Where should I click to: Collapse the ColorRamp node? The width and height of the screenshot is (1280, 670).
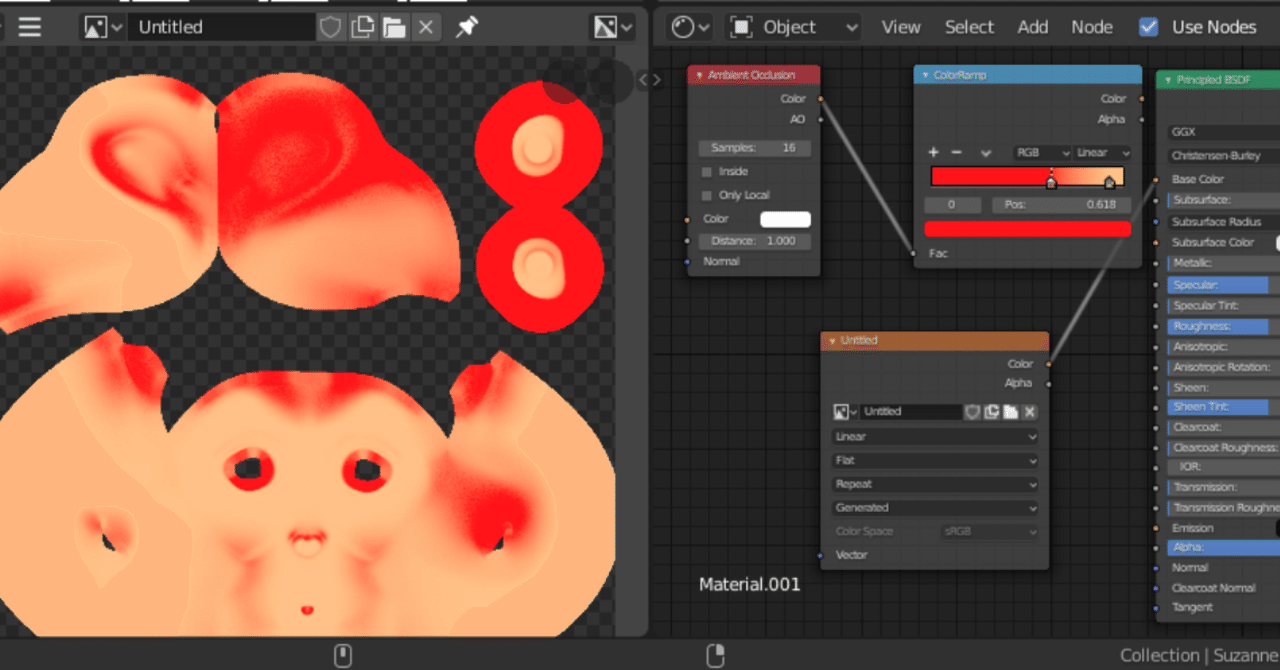(925, 75)
